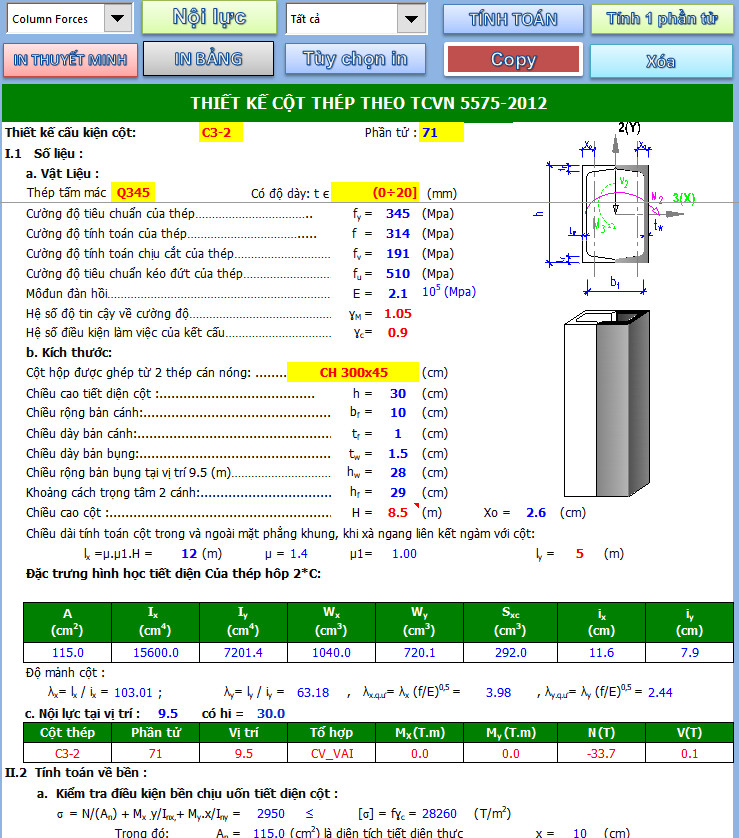Select lx value '12'
Viewport: 739px width, 838px height.
pyautogui.click(x=189, y=554)
